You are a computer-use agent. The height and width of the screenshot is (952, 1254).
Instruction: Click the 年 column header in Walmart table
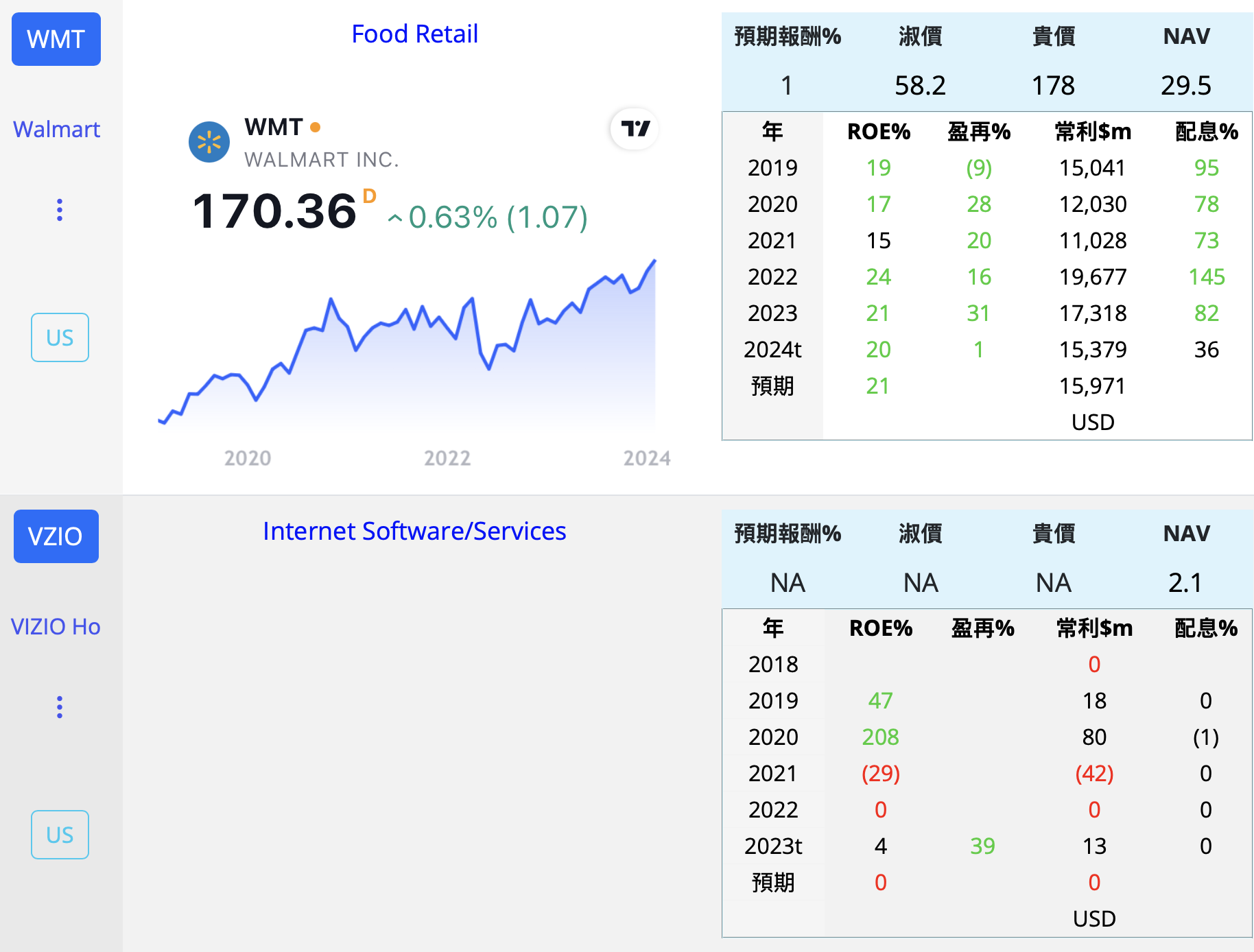tap(772, 131)
